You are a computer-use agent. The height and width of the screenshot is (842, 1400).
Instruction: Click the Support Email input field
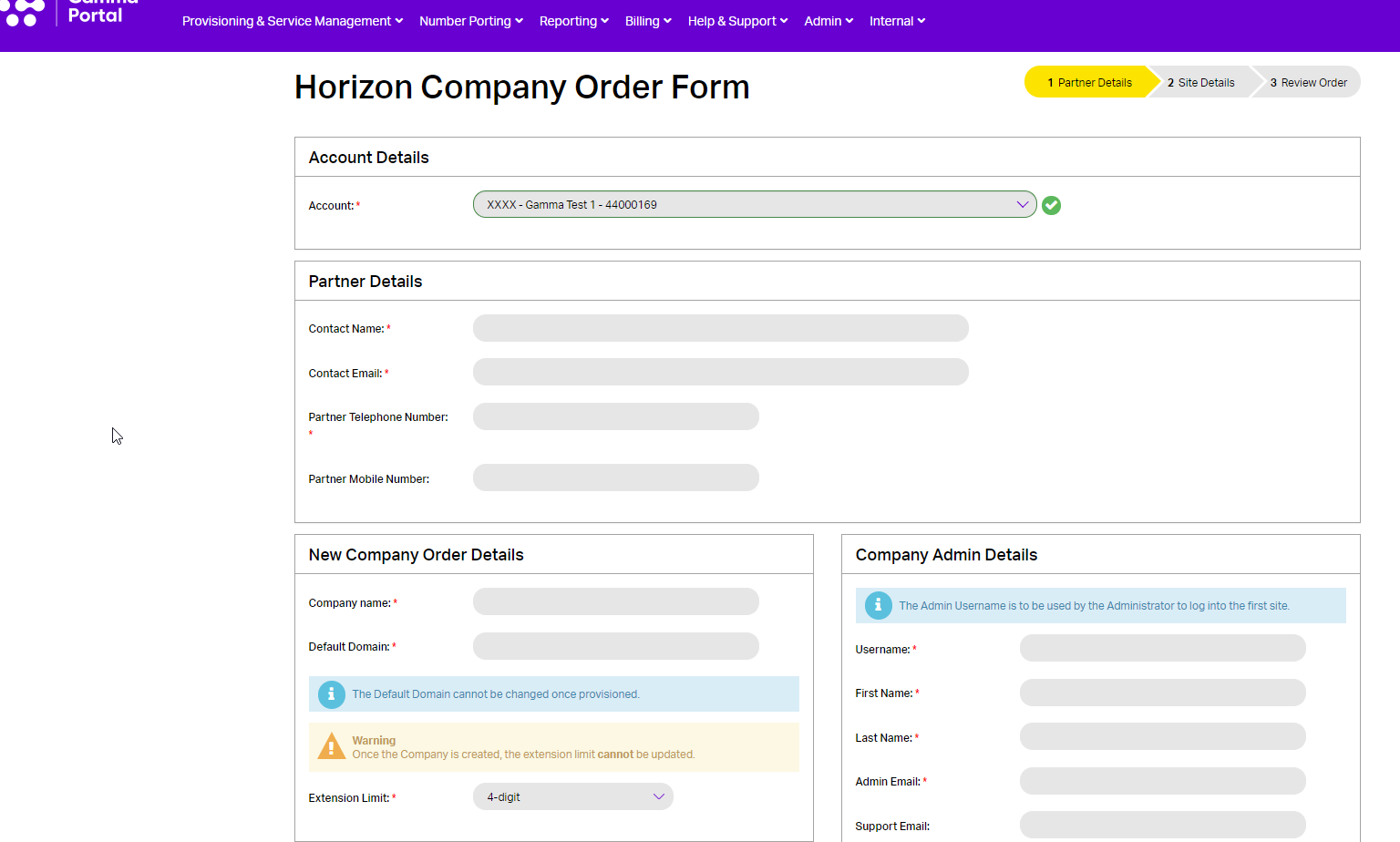point(1163,825)
